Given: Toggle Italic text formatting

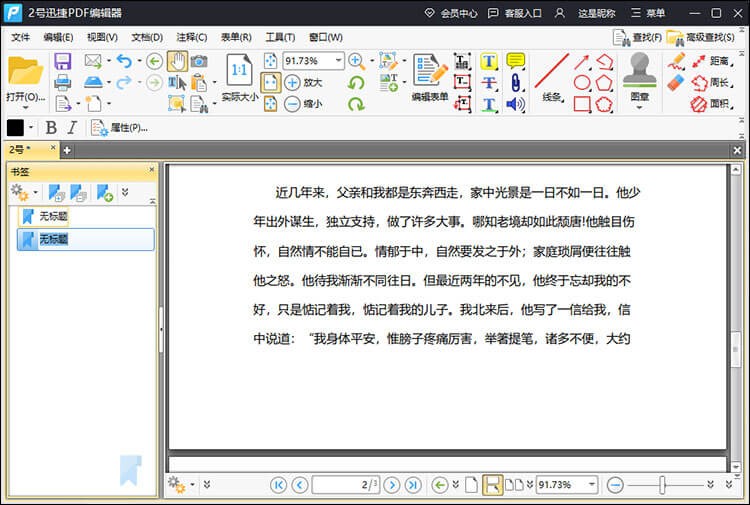Looking at the screenshot, I should click(x=73, y=128).
